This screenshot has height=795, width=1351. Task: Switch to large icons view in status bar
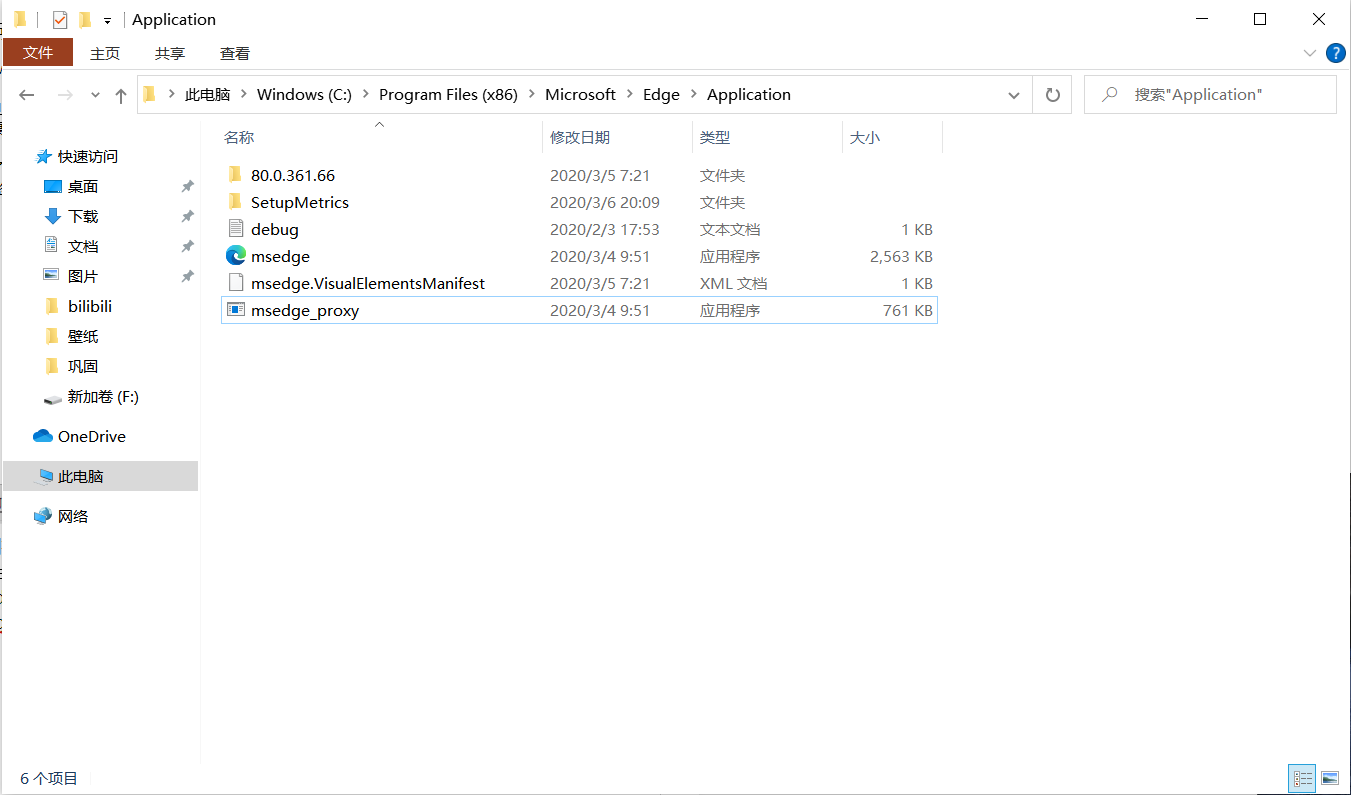point(1330,778)
